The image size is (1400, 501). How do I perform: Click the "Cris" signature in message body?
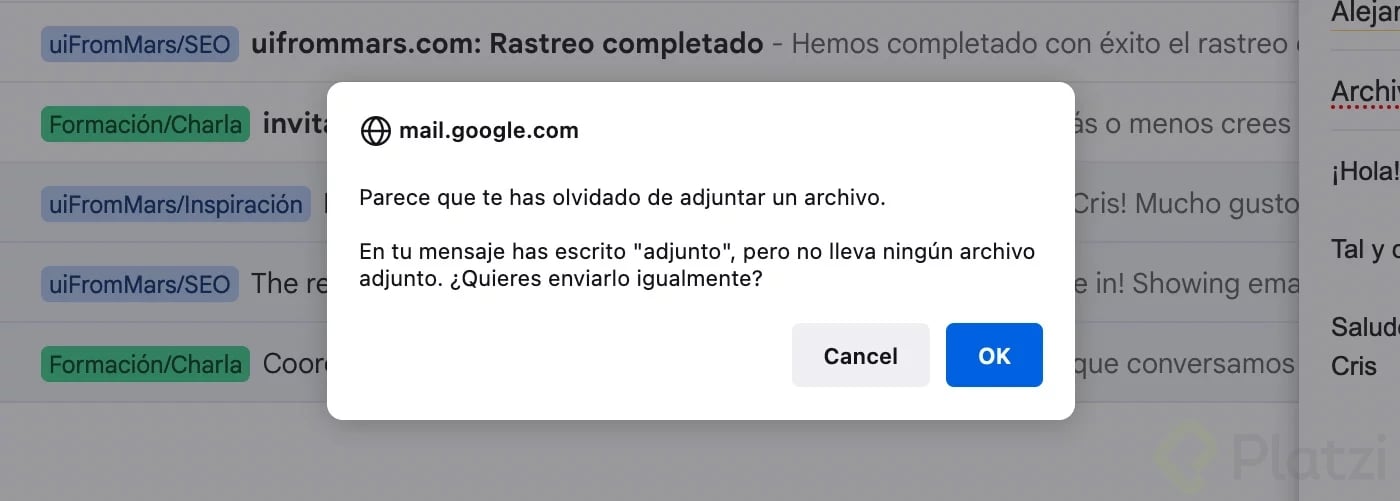(x=1354, y=366)
